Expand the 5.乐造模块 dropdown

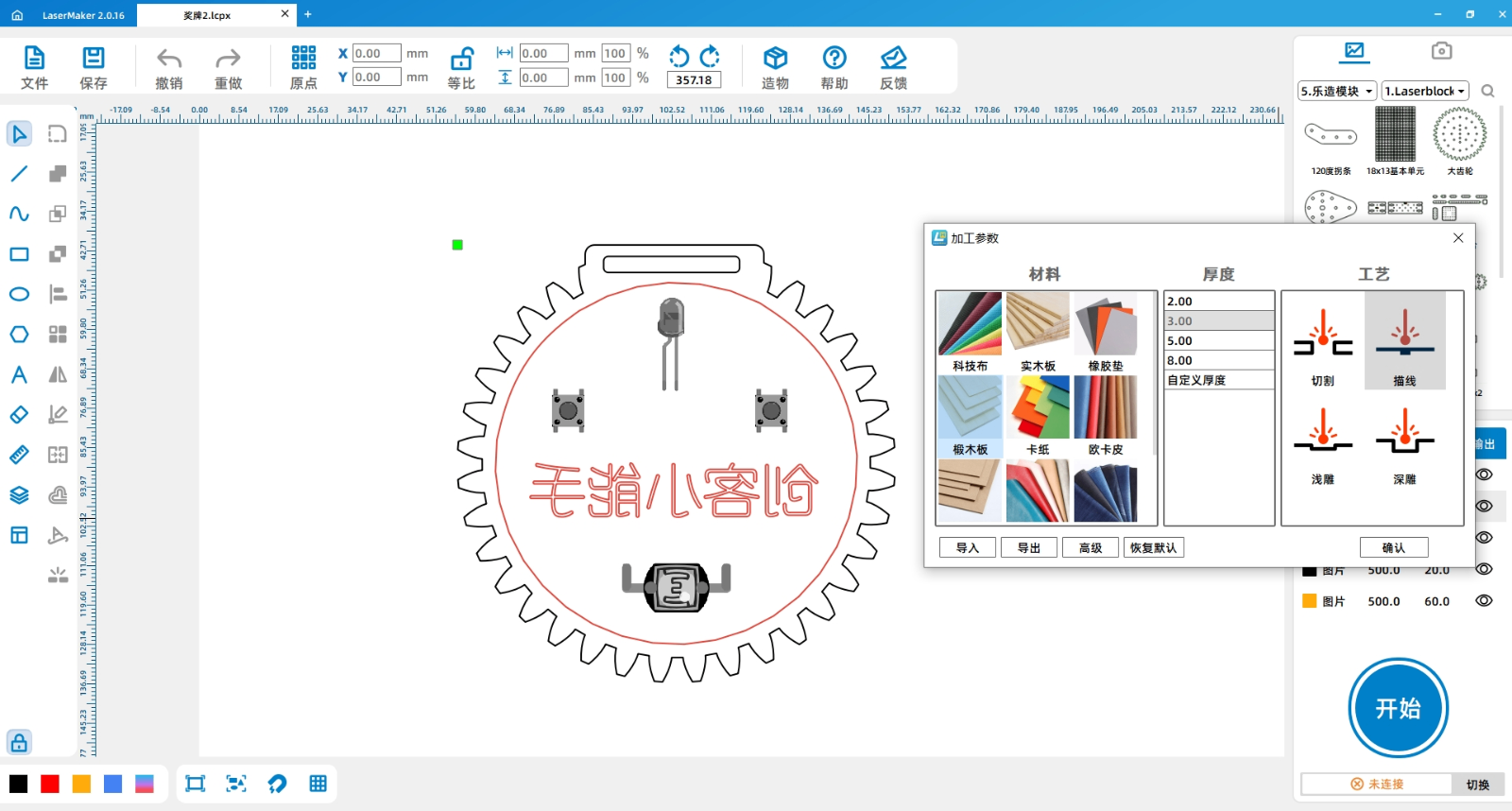click(x=1336, y=92)
